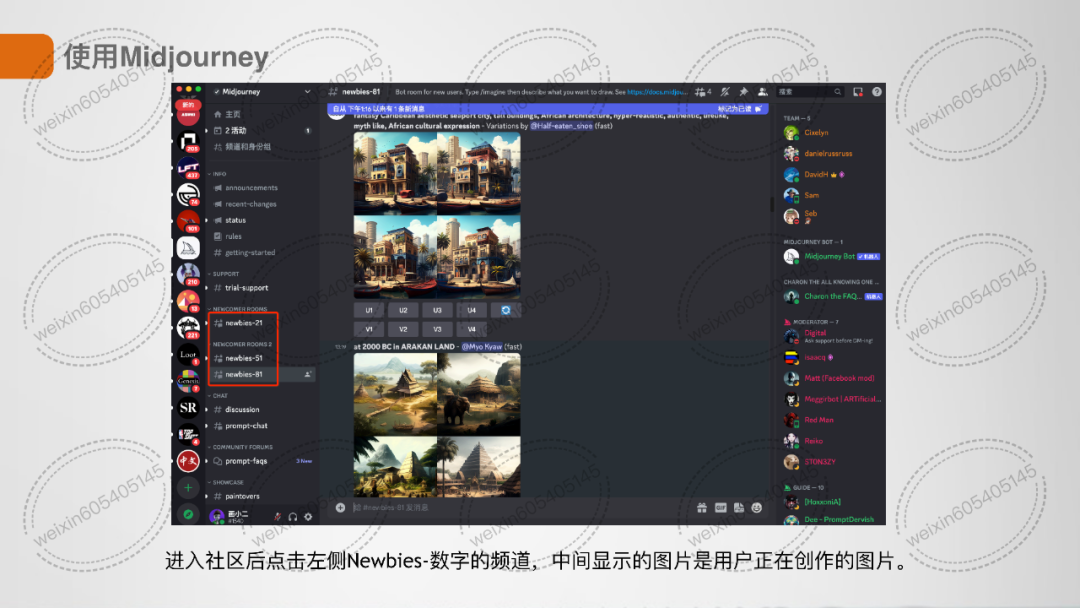The width and height of the screenshot is (1080, 608).
Task: Open the server icon with 221 badge
Action: tap(188, 327)
